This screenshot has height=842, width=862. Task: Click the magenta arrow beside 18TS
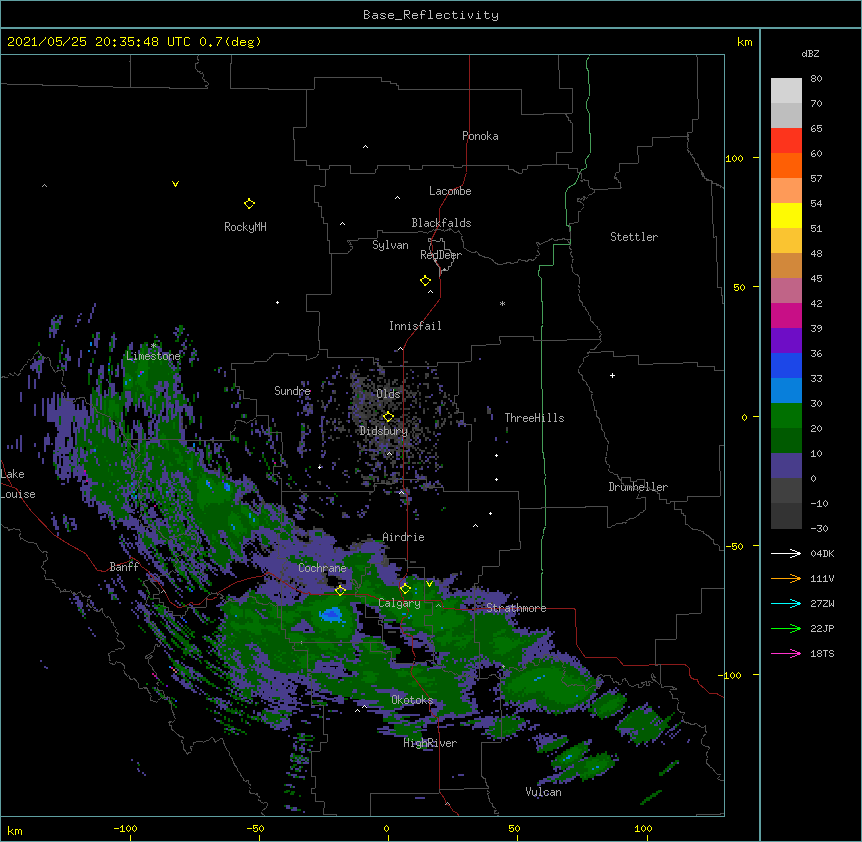[786, 653]
